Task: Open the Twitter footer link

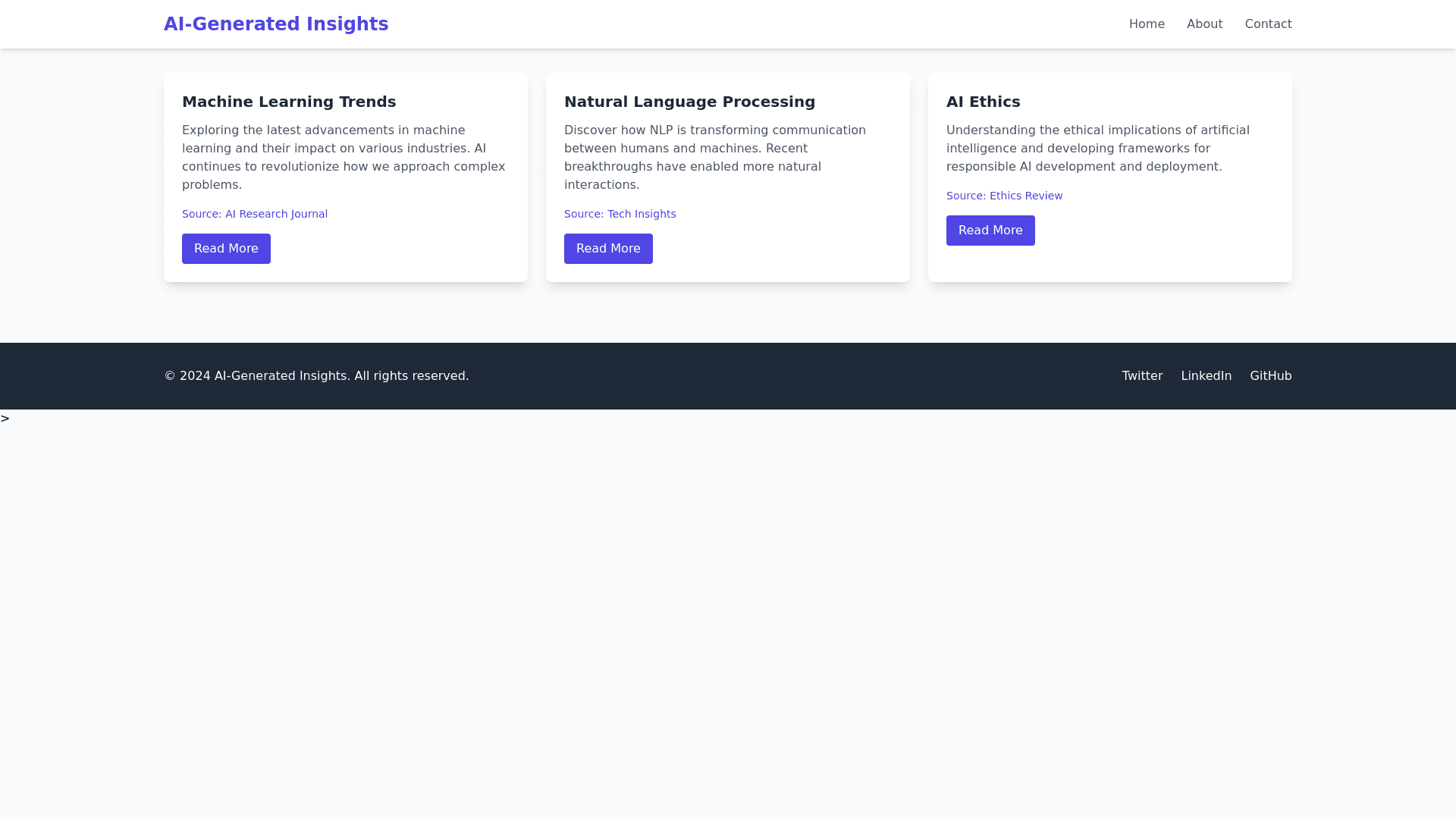Action: pos(1142,376)
